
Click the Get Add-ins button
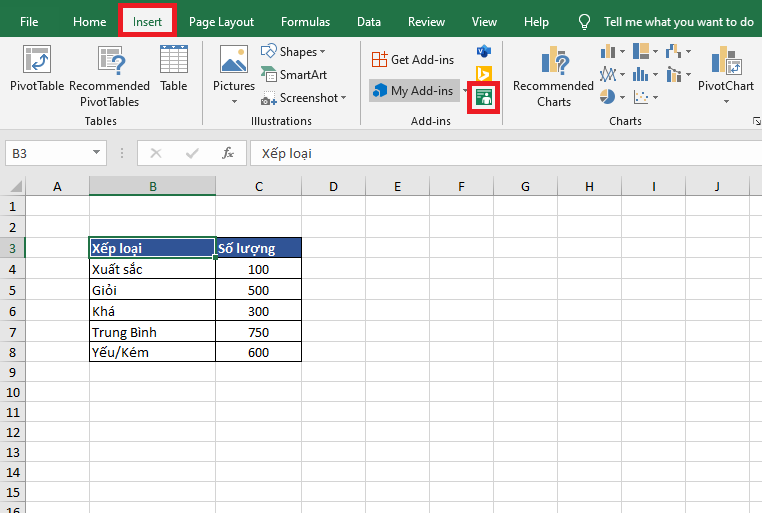coord(413,60)
